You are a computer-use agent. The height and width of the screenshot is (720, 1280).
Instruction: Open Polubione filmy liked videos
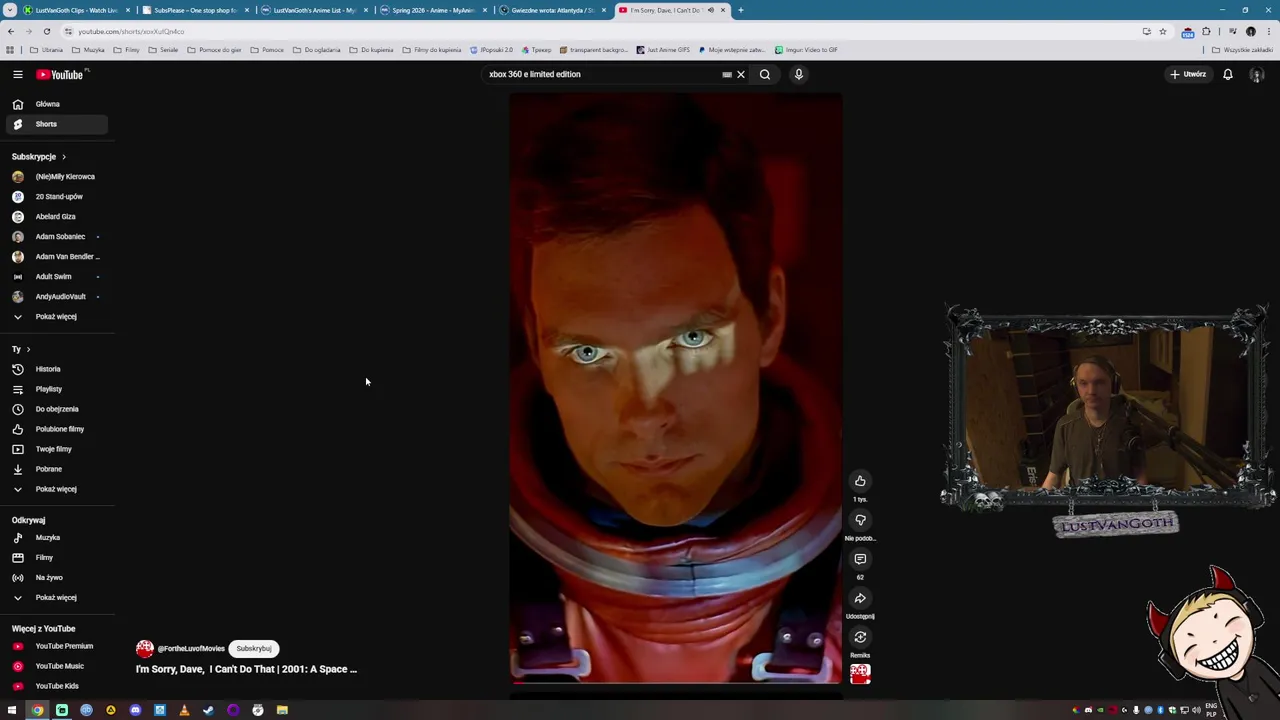[x=55, y=429]
